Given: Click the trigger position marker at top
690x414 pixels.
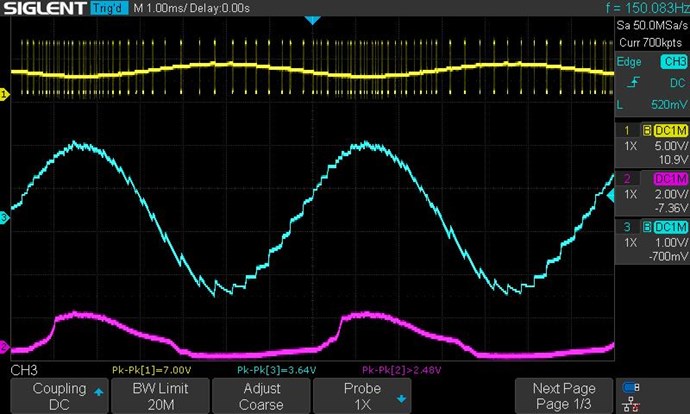Looking at the screenshot, I should pyautogui.click(x=312, y=20).
